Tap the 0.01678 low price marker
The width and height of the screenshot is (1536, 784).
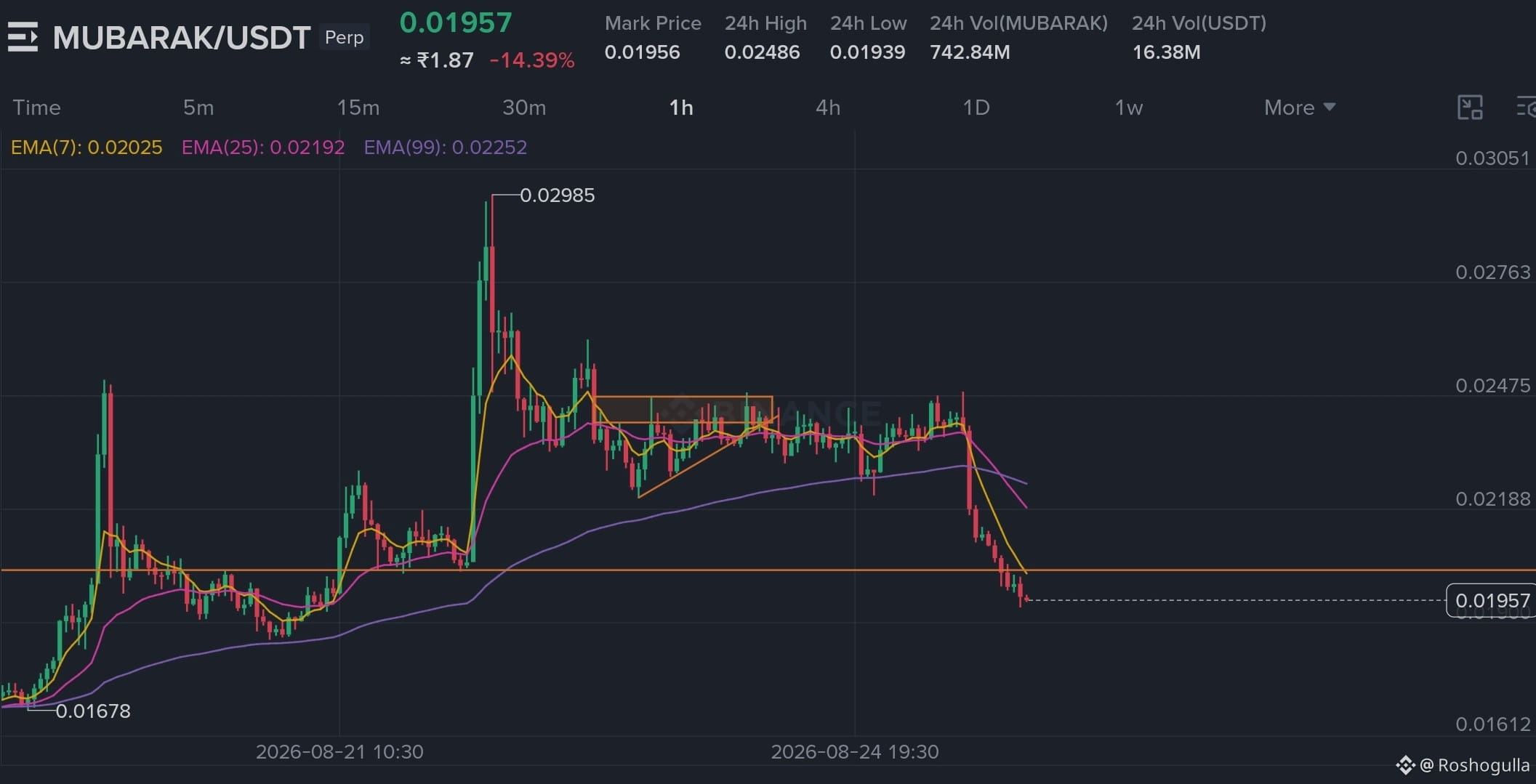coord(93,711)
